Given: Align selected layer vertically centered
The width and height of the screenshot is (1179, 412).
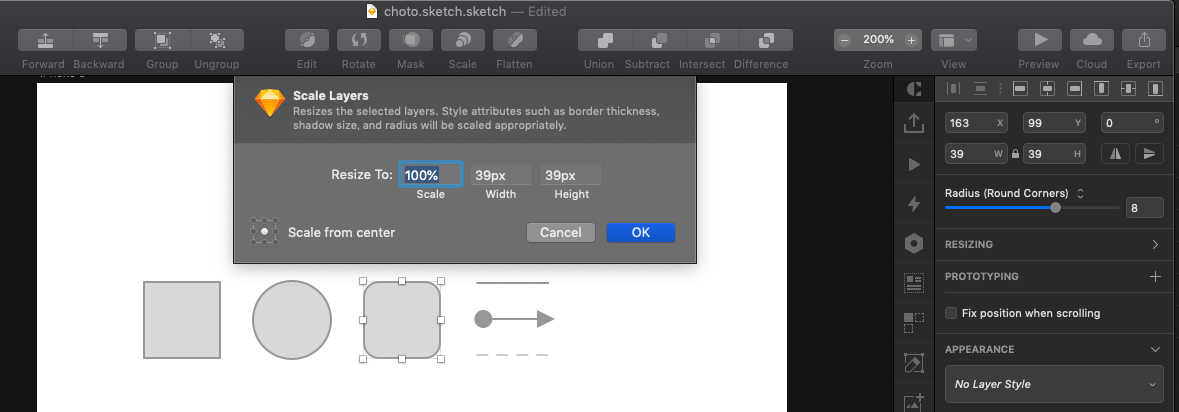Looking at the screenshot, I should tap(1128, 89).
